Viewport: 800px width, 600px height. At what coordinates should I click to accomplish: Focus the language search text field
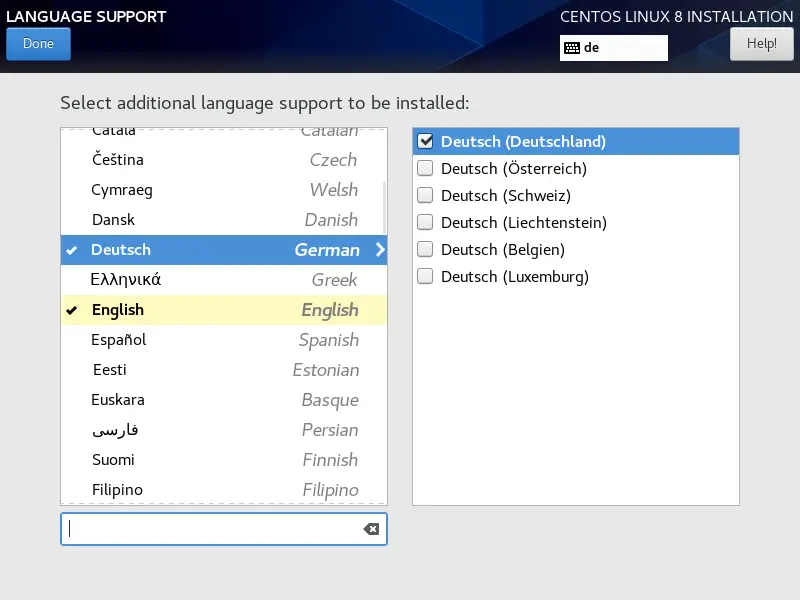pyautogui.click(x=212, y=529)
